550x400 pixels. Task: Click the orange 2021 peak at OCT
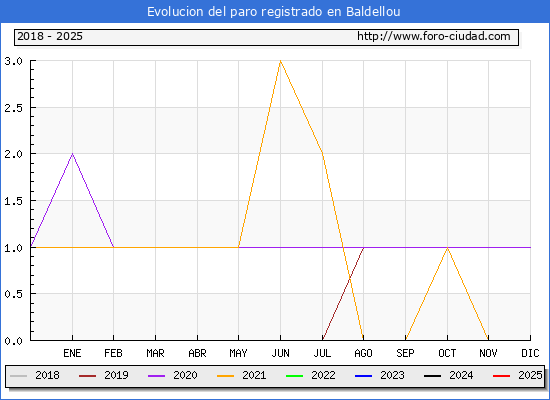coord(447,247)
